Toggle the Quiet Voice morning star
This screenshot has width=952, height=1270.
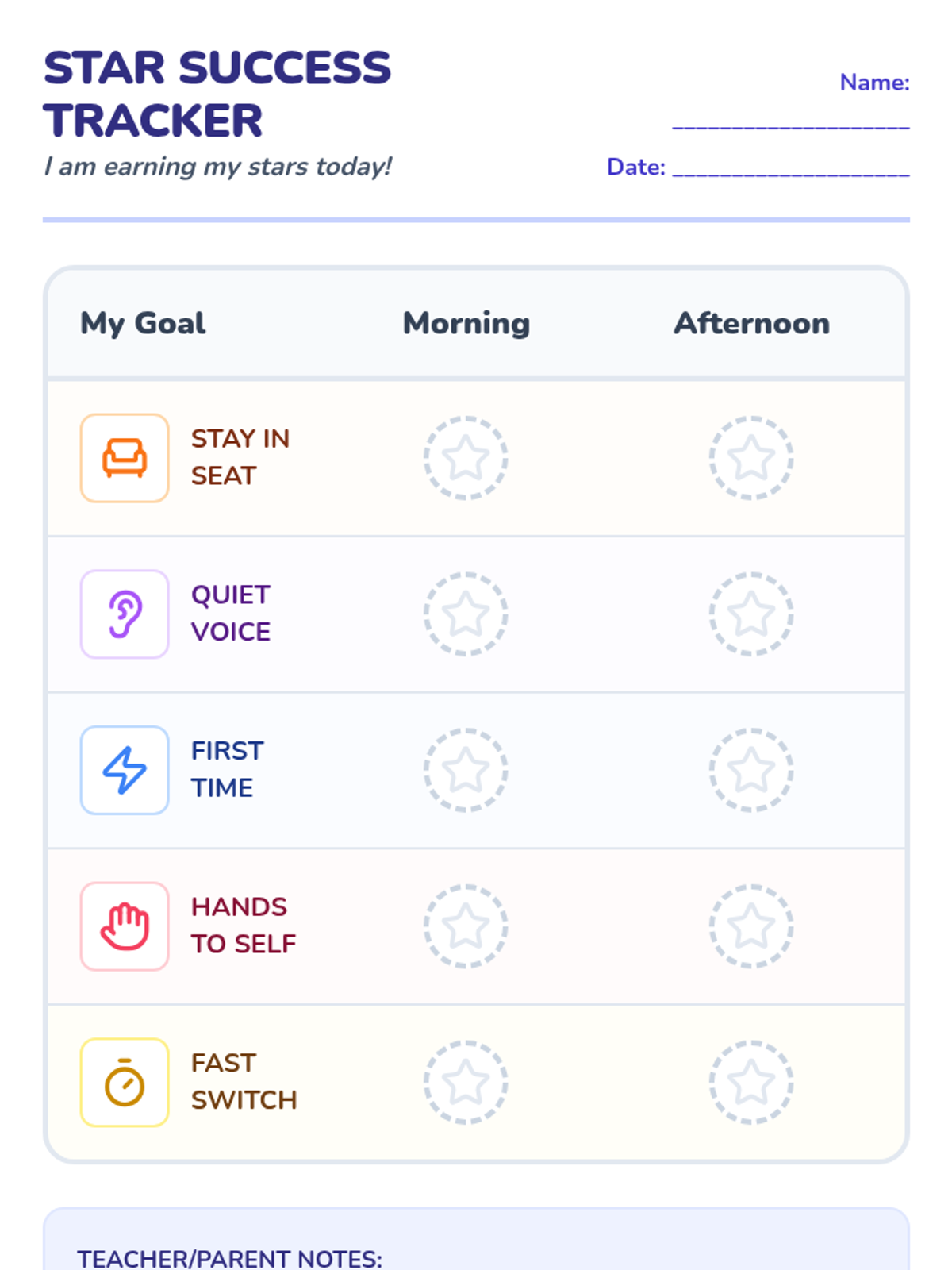(x=466, y=614)
